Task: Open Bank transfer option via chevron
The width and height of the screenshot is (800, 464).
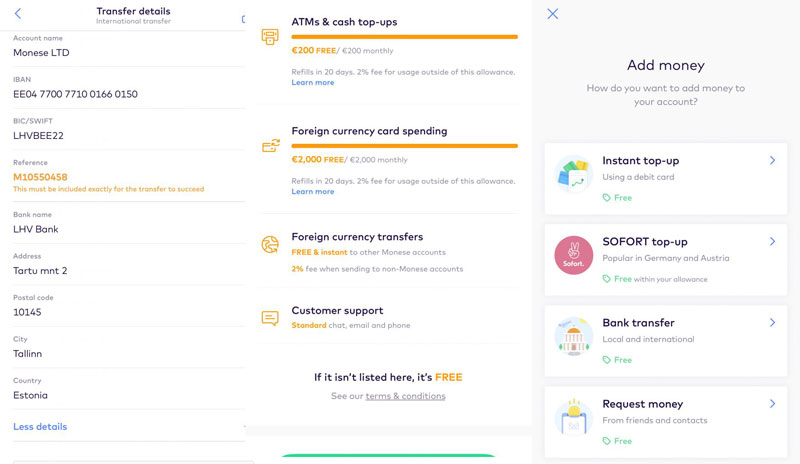Action: 772,323
